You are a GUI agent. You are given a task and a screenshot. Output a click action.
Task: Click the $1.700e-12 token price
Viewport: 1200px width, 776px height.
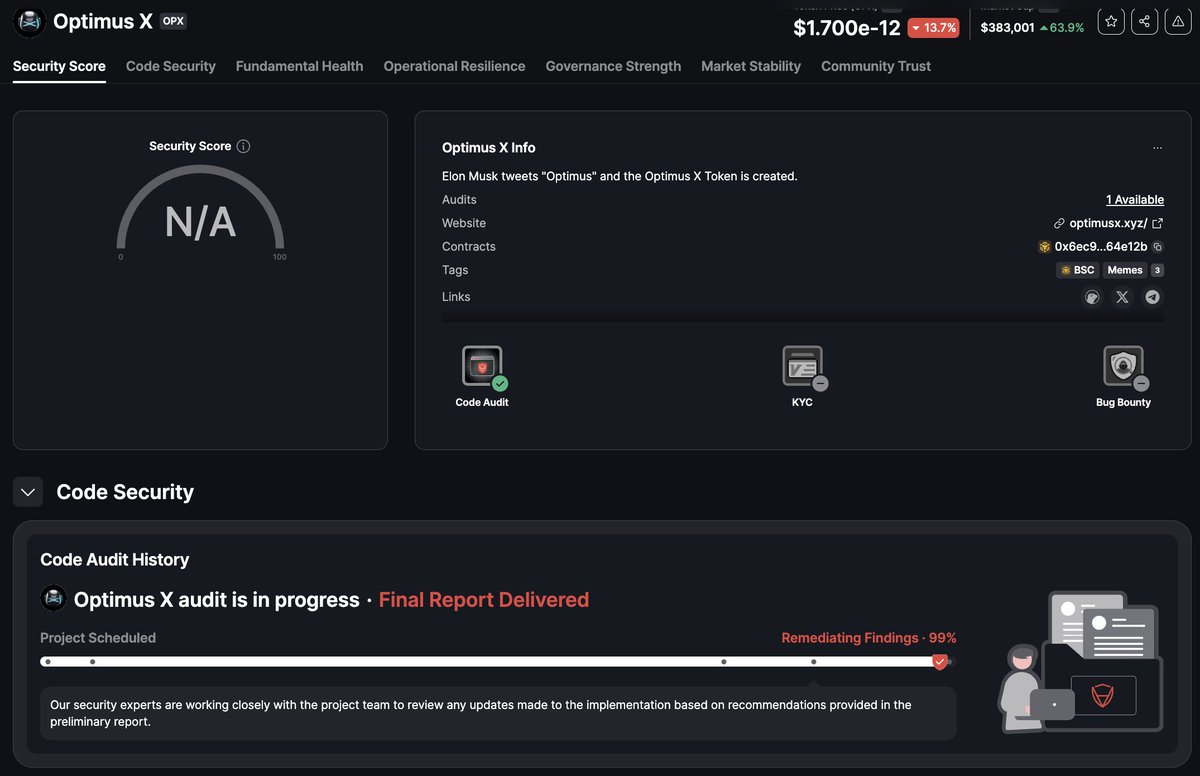tap(847, 28)
